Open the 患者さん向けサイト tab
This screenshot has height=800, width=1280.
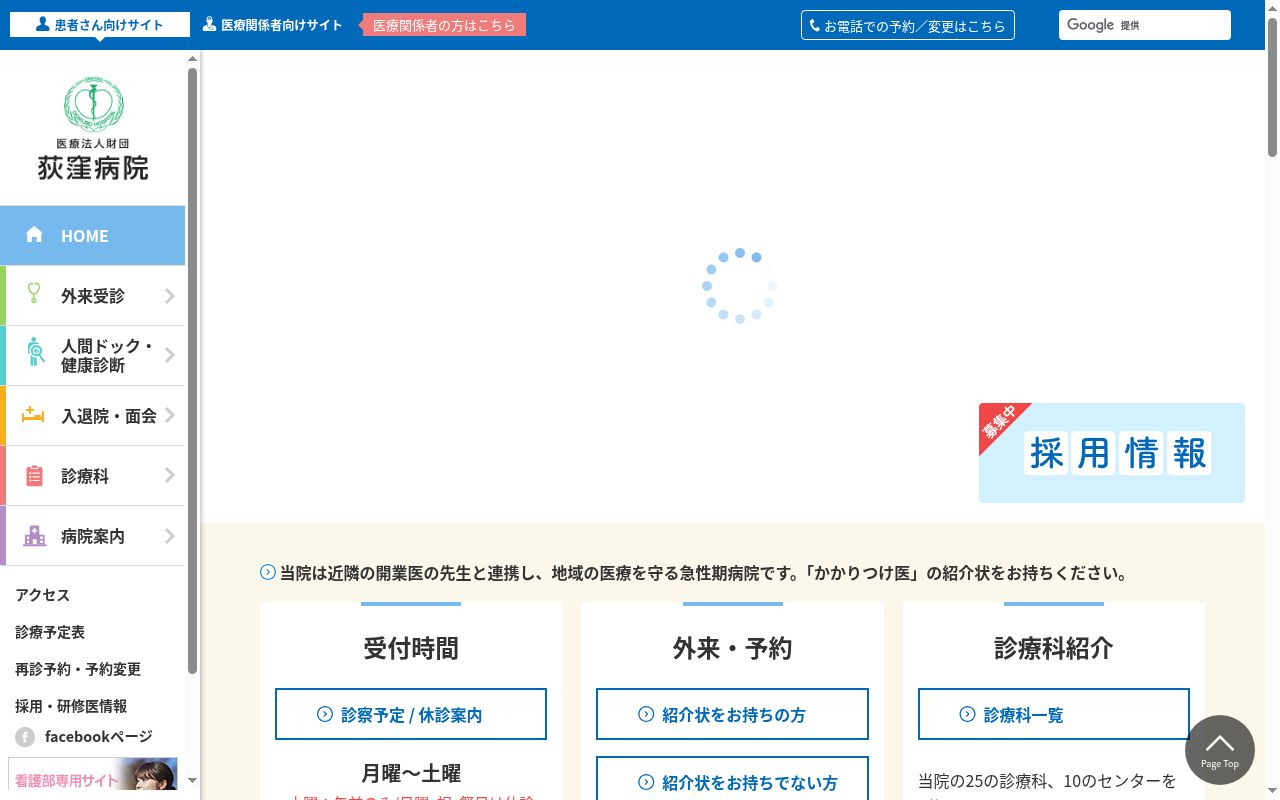tap(100, 25)
